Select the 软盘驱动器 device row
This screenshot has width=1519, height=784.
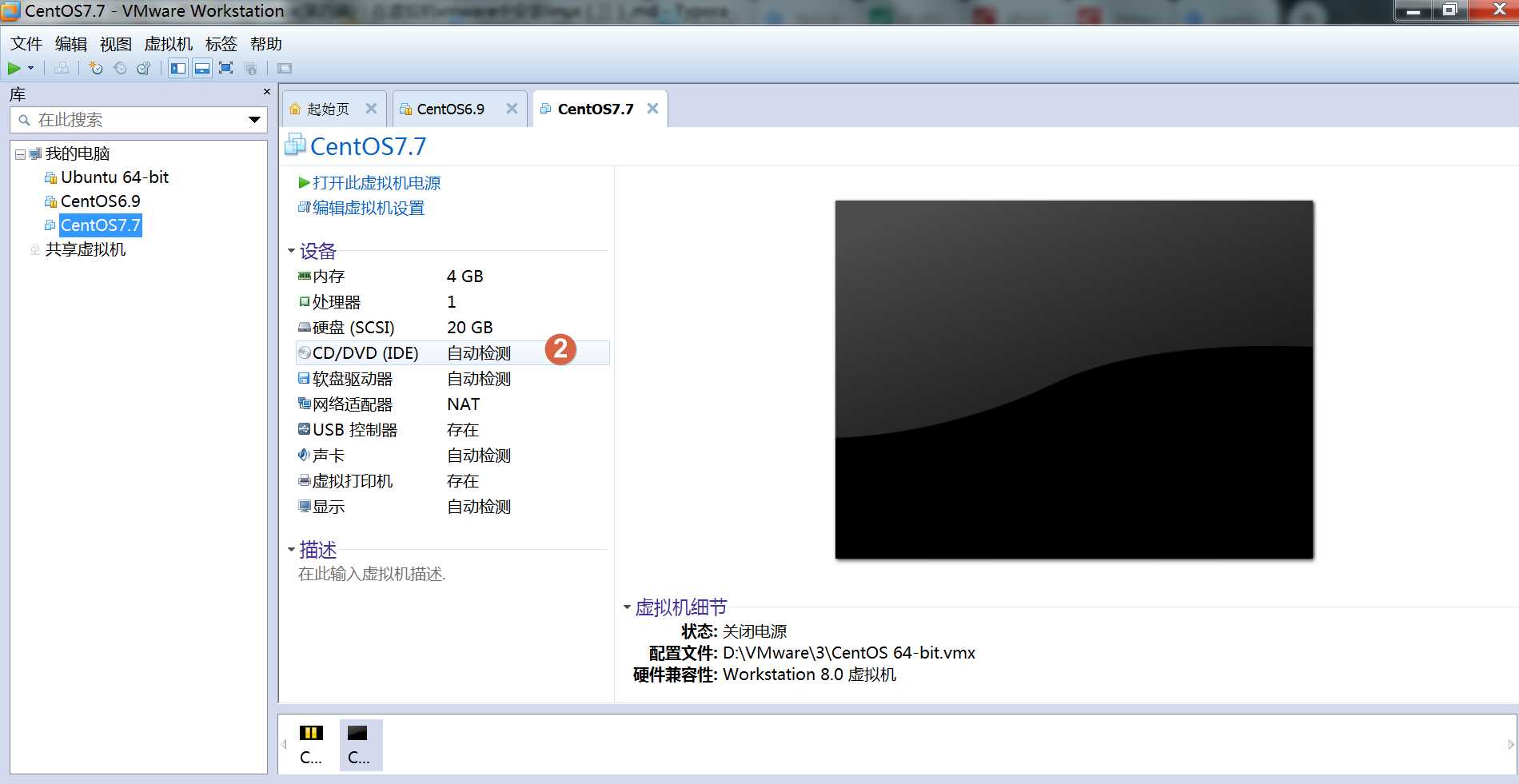click(452, 379)
